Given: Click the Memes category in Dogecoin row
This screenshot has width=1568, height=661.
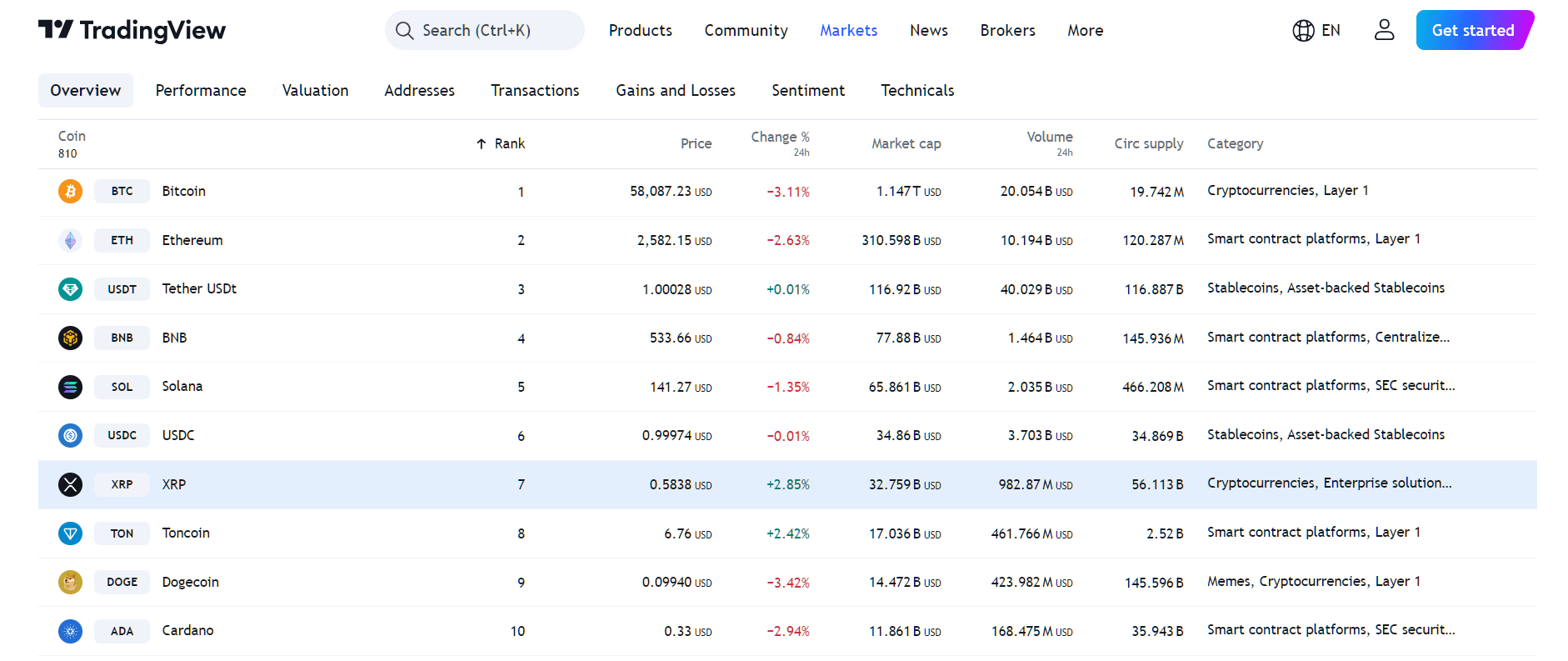Looking at the screenshot, I should [1229, 581].
